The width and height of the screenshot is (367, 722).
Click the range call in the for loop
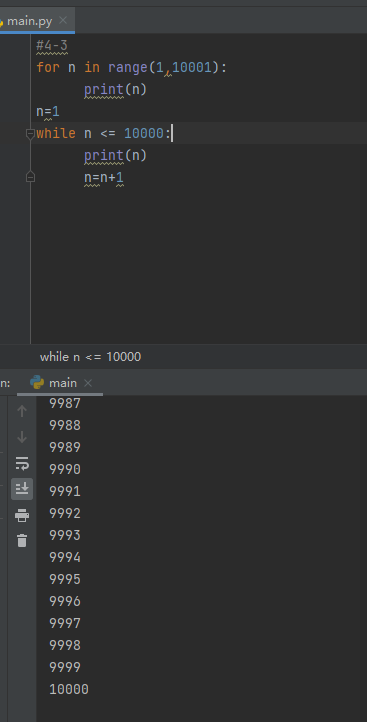coord(128,68)
